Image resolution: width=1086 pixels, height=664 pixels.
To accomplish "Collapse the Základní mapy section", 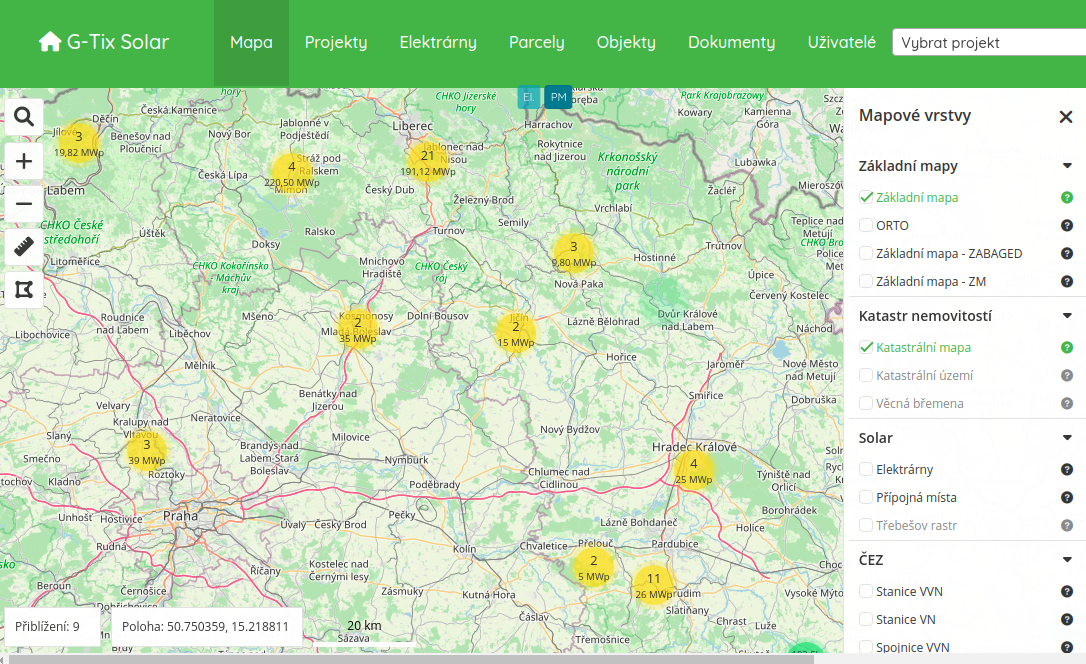I will pos(1067,165).
